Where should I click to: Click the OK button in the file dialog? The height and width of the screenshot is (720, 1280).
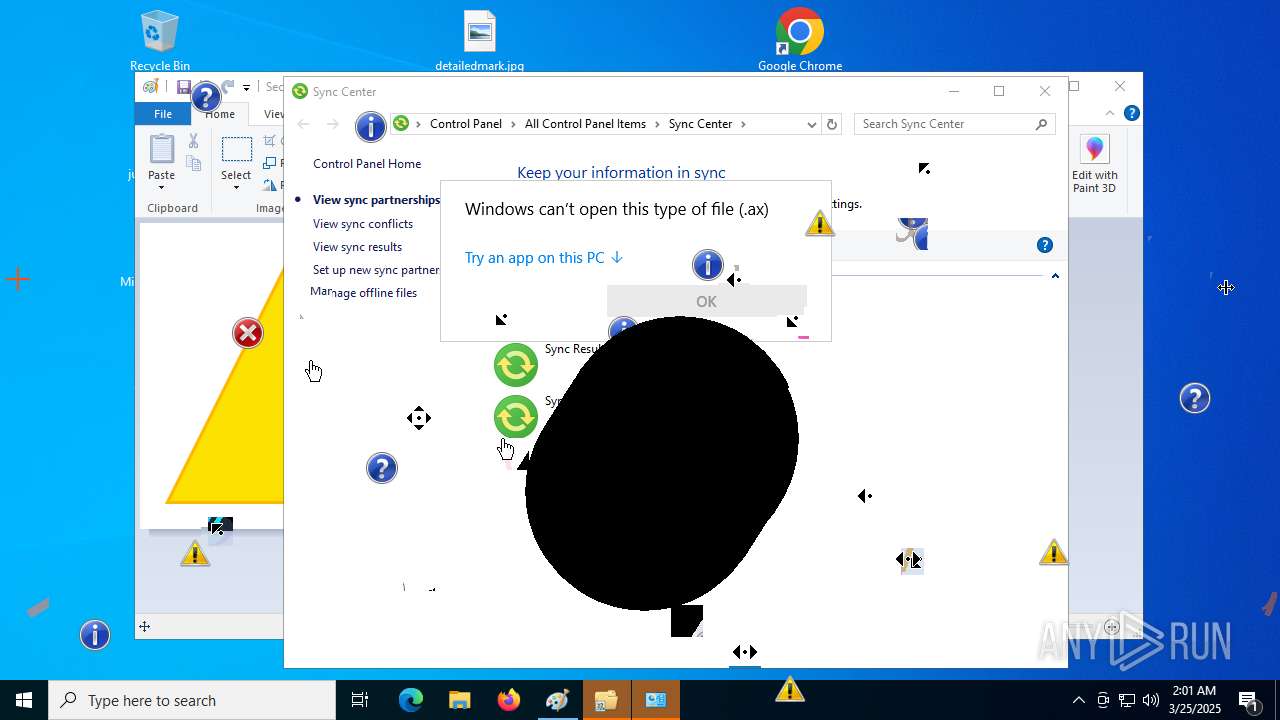[x=706, y=301]
